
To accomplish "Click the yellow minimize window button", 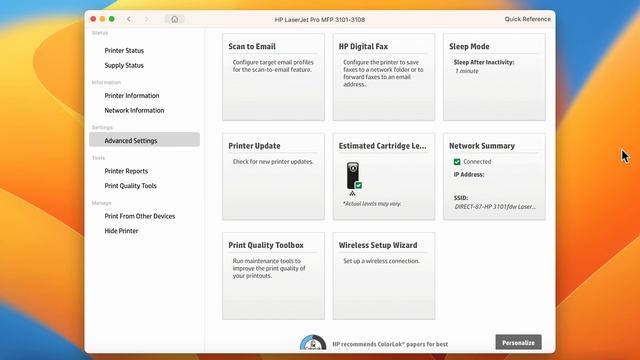I will pyautogui.click(x=102, y=19).
